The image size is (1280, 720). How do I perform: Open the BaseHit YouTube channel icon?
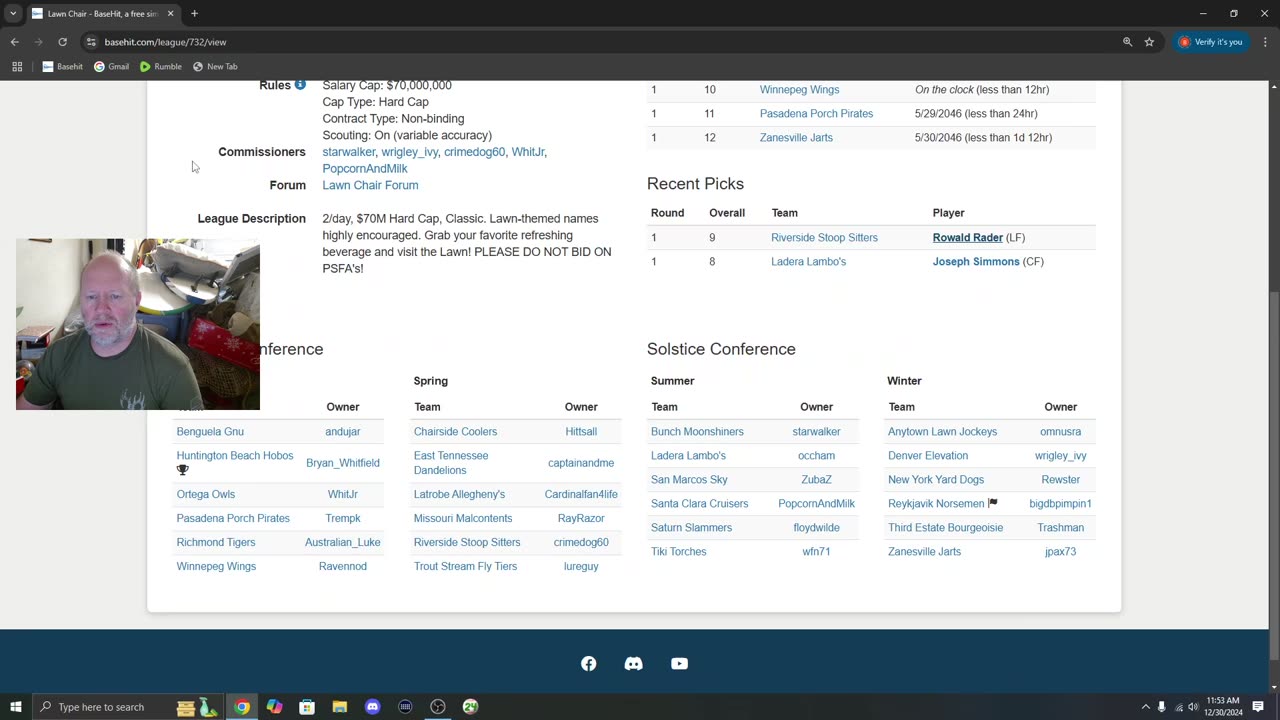pos(679,664)
